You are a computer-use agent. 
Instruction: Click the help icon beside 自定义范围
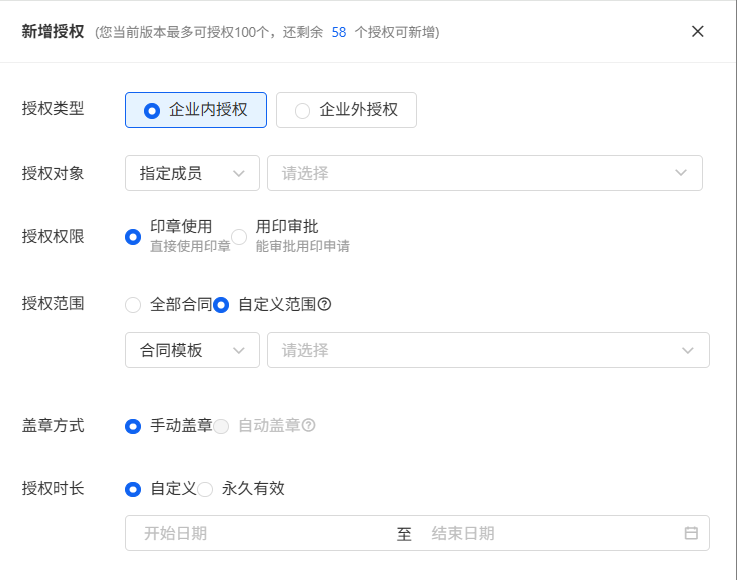324,305
